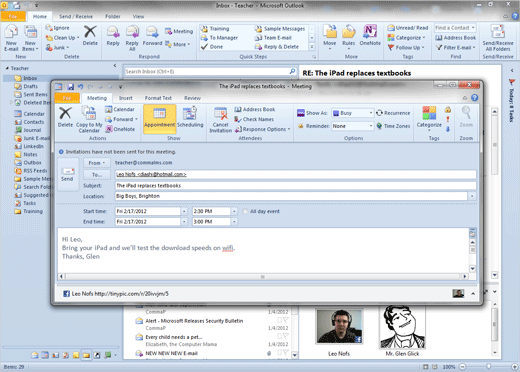Click Check Names in Attendees group
Viewport: 520px width, 372px height.
tap(254, 119)
